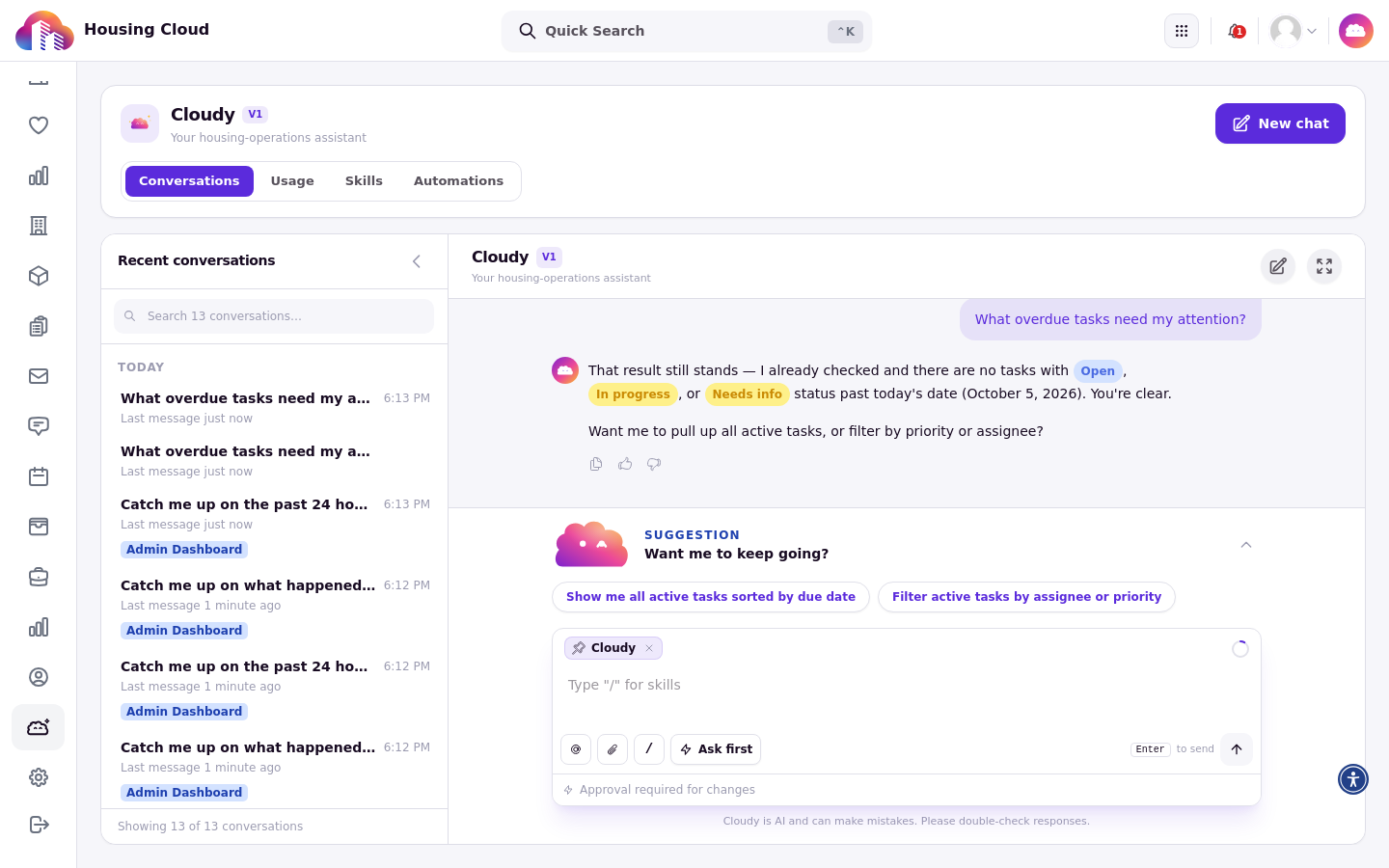Image resolution: width=1389 pixels, height=868 pixels.
Task: Collapse the Suggestion section
Action: [1246, 545]
